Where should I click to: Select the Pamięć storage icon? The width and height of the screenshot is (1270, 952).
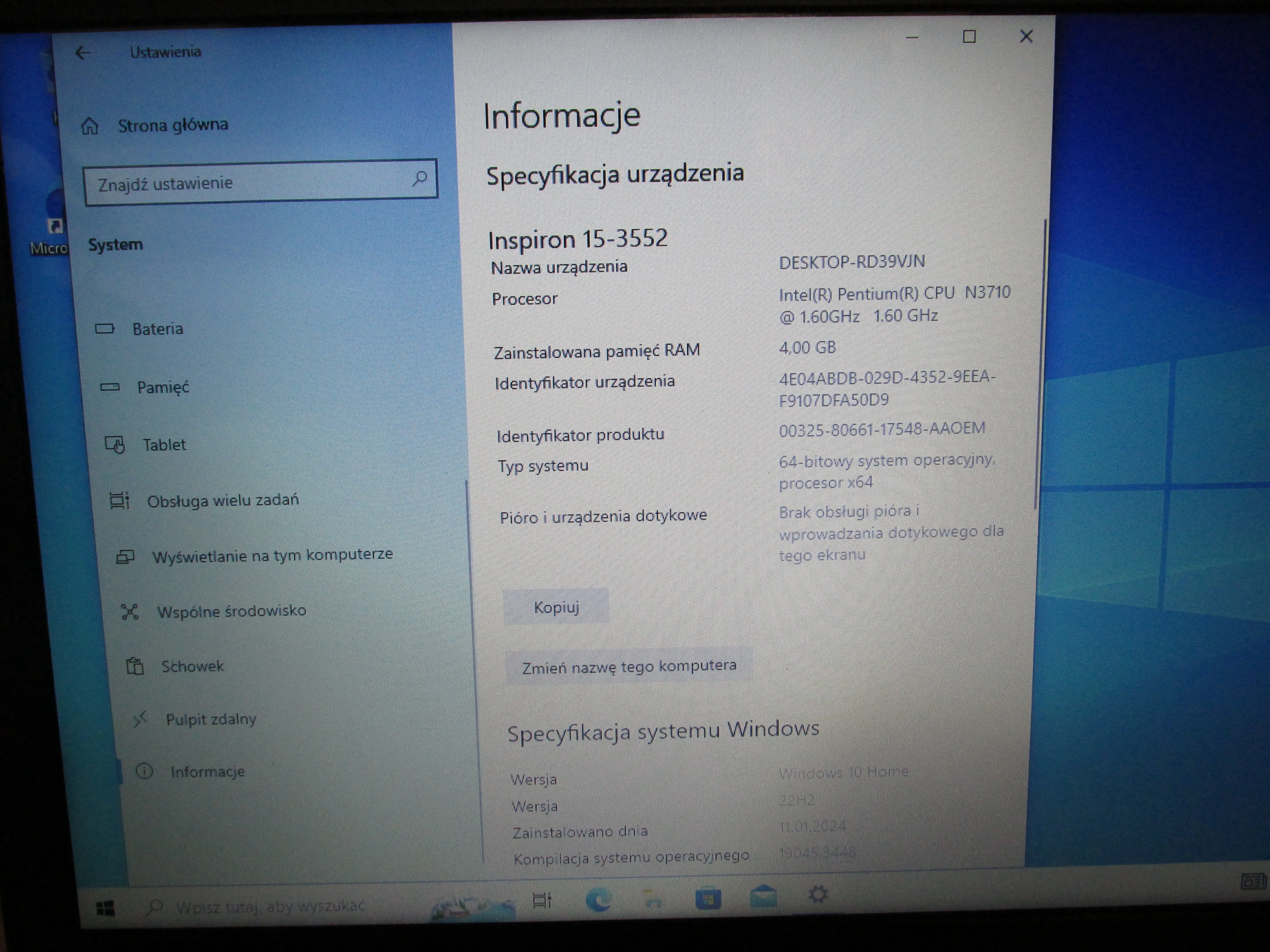(110, 387)
